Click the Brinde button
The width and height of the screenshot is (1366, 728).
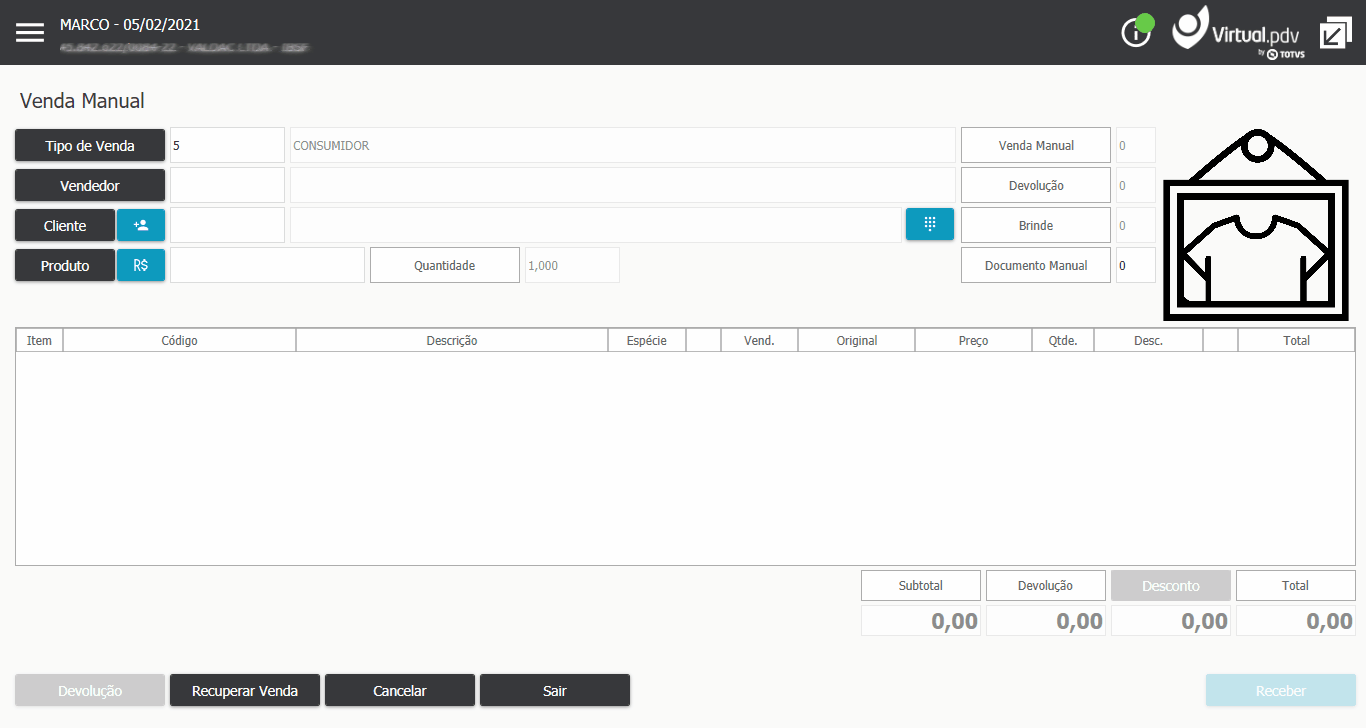click(1036, 225)
